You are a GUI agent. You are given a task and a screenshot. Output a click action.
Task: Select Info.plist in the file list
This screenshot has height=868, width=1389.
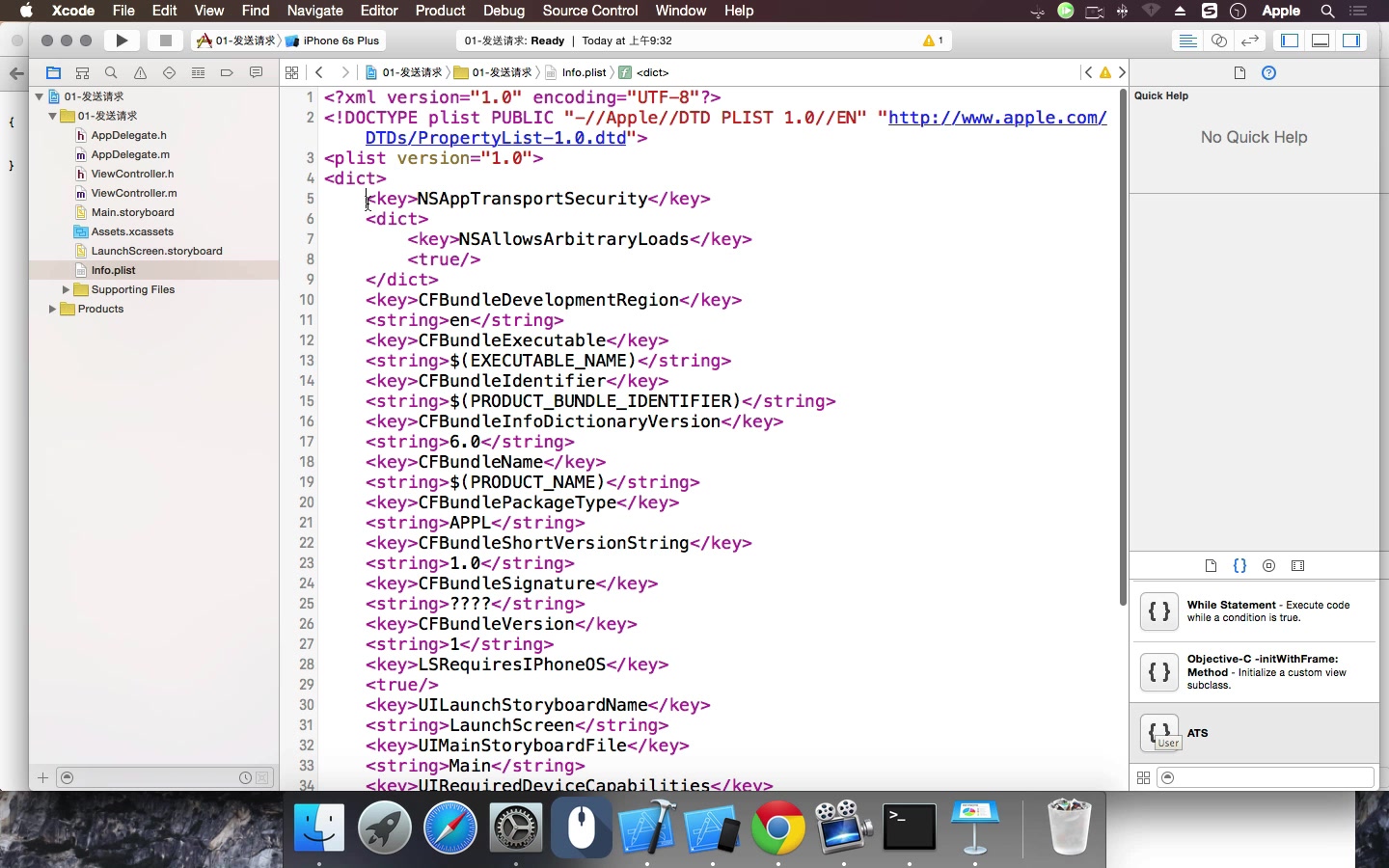coord(114,270)
